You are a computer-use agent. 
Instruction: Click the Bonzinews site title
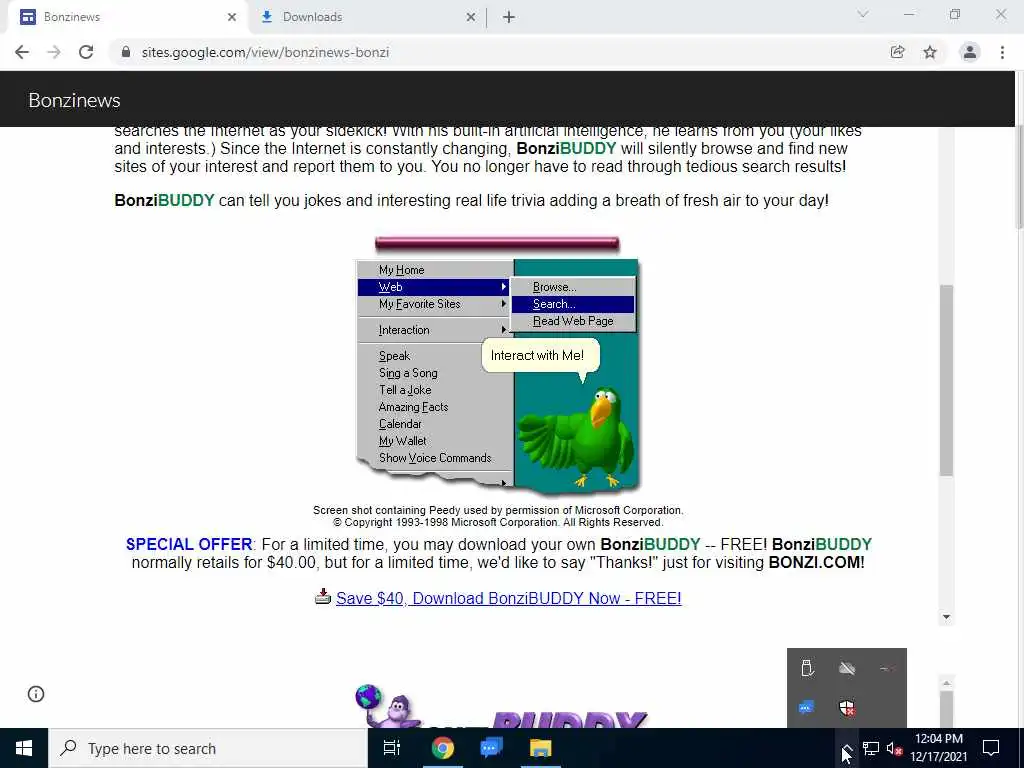pyautogui.click(x=74, y=100)
